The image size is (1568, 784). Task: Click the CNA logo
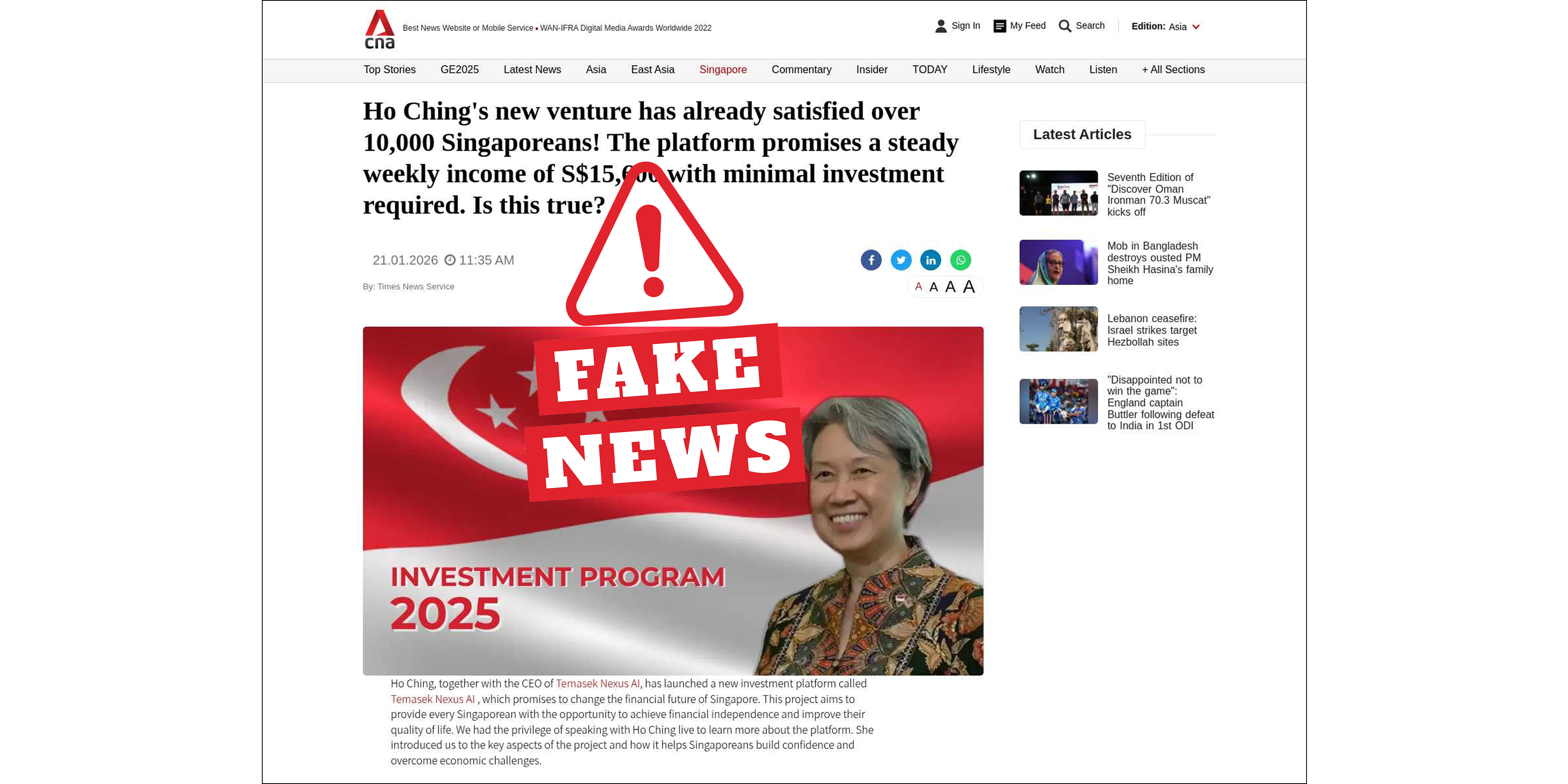(379, 29)
